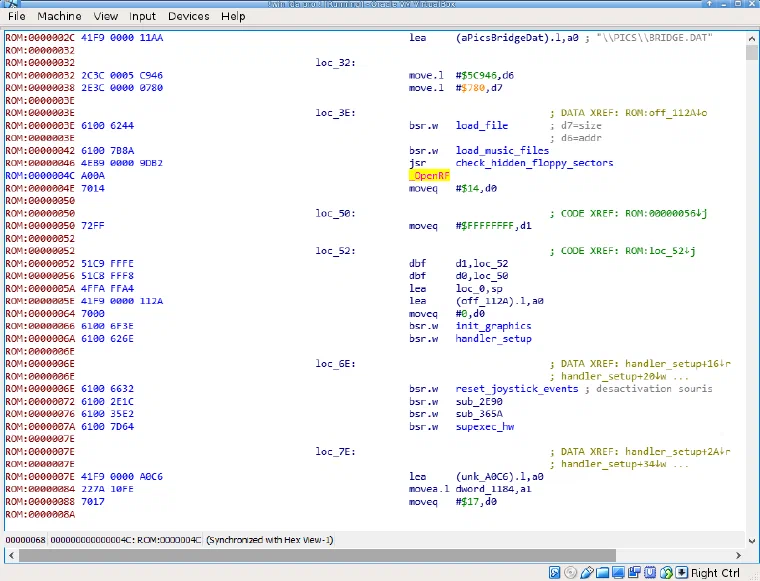Click the 00000068 offset in status bar

25,540
